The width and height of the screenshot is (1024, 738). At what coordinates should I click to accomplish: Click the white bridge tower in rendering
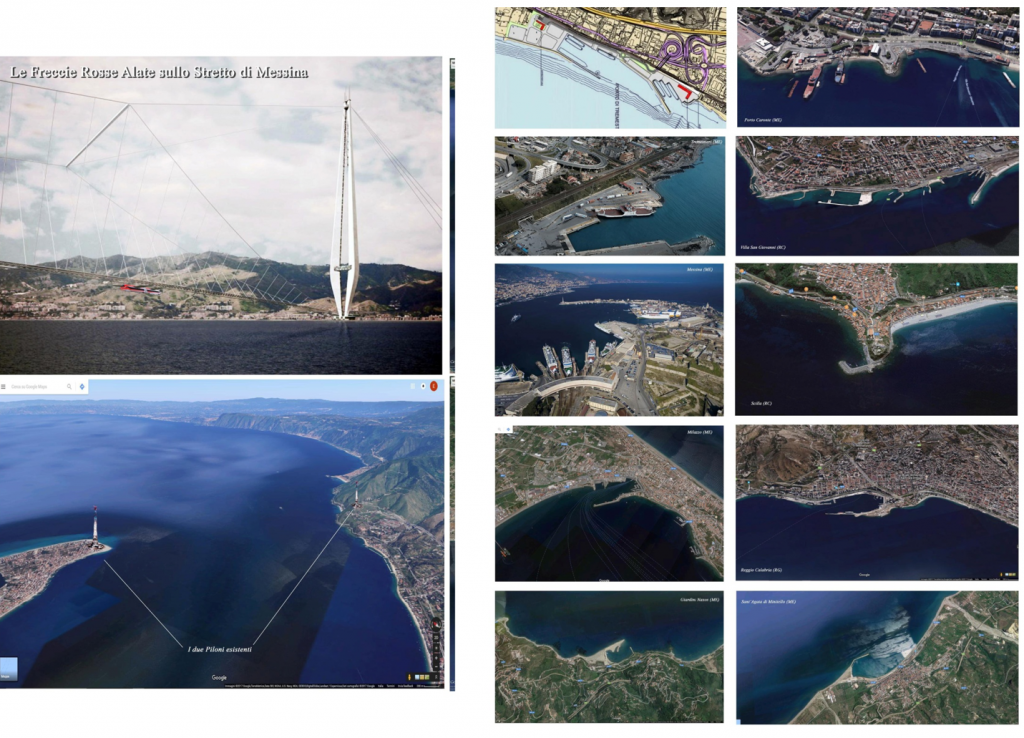pos(345,210)
